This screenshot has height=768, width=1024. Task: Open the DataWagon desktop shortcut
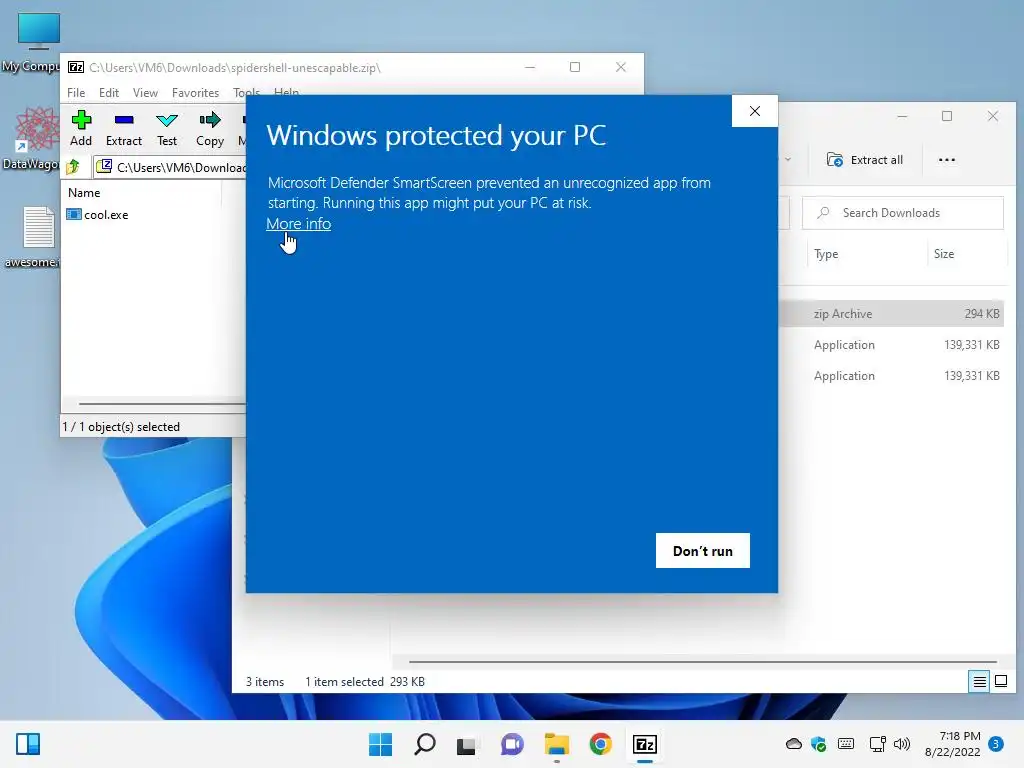pos(33,138)
